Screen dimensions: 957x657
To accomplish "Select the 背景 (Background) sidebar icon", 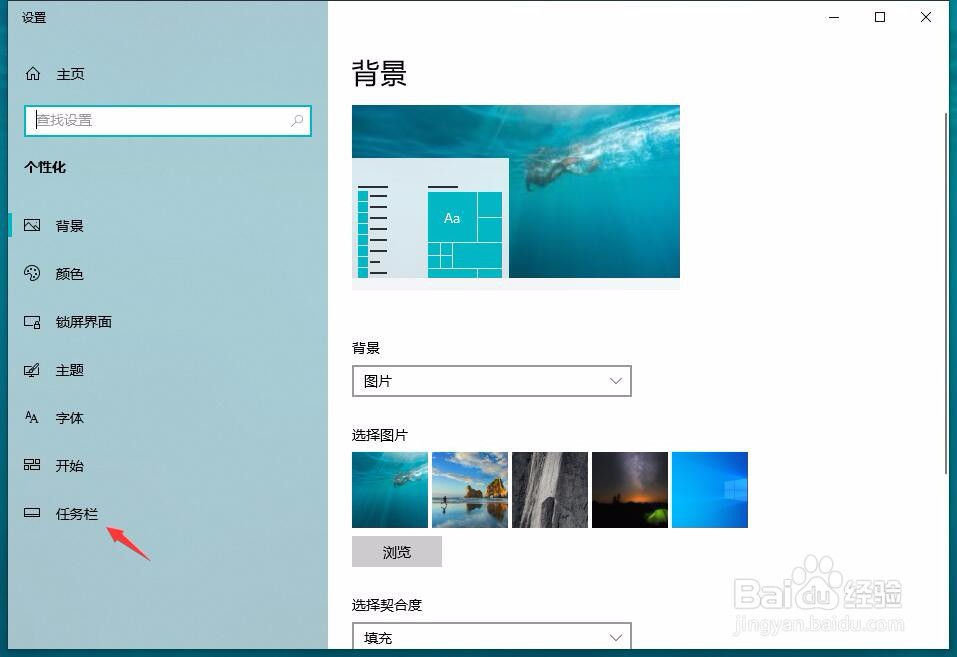I will click(x=32, y=225).
